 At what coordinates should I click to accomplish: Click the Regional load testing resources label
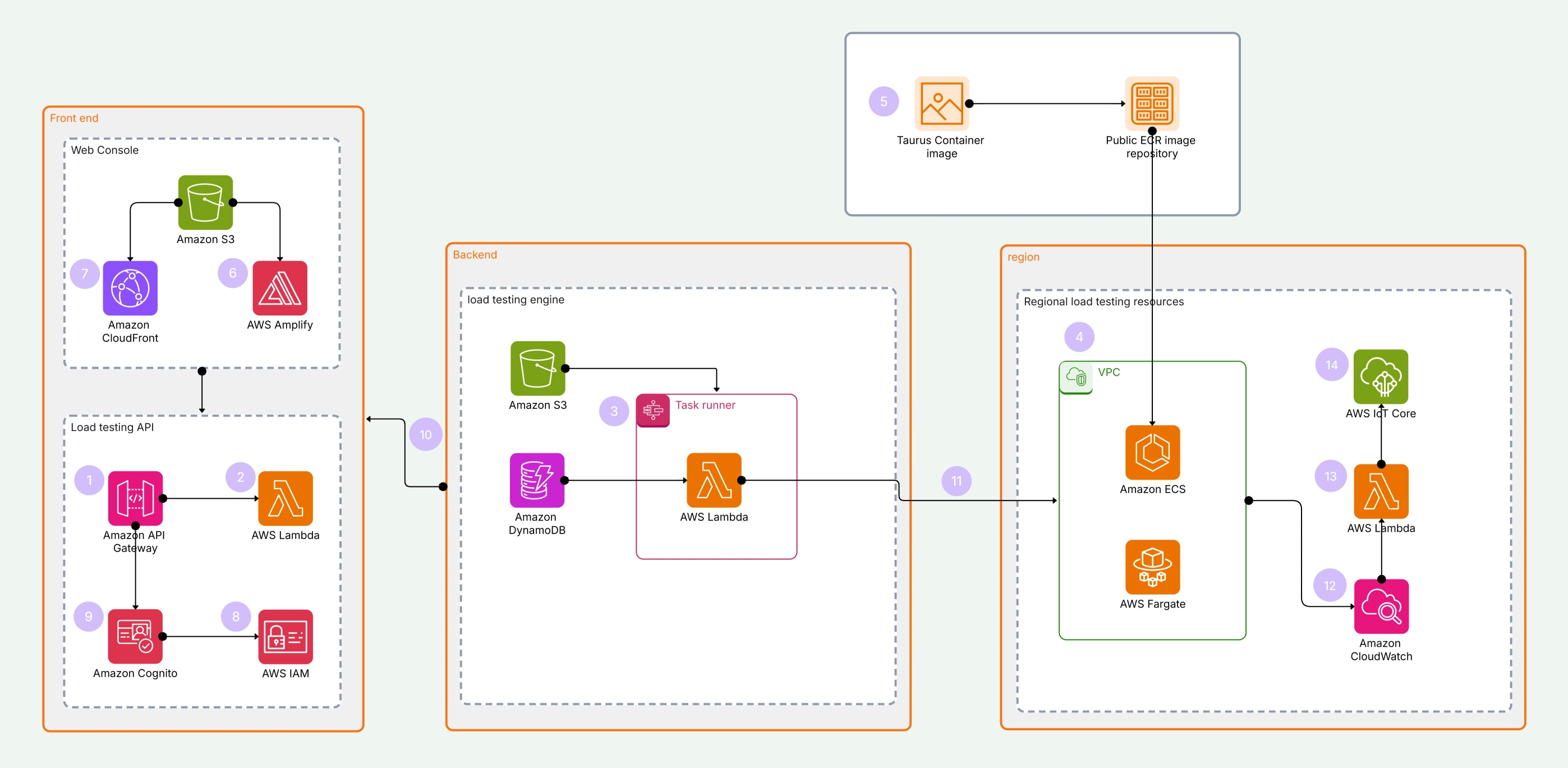tap(1104, 301)
